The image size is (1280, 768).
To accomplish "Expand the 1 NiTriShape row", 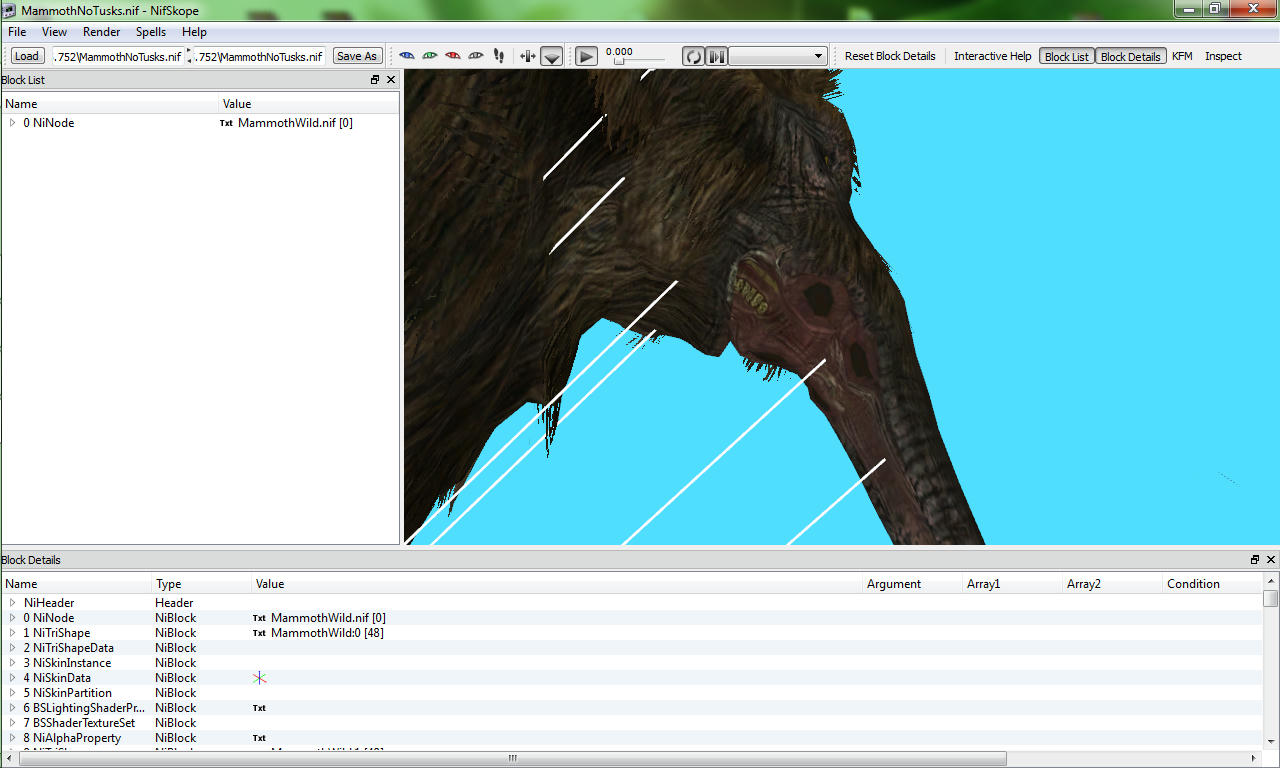I will 12,633.
